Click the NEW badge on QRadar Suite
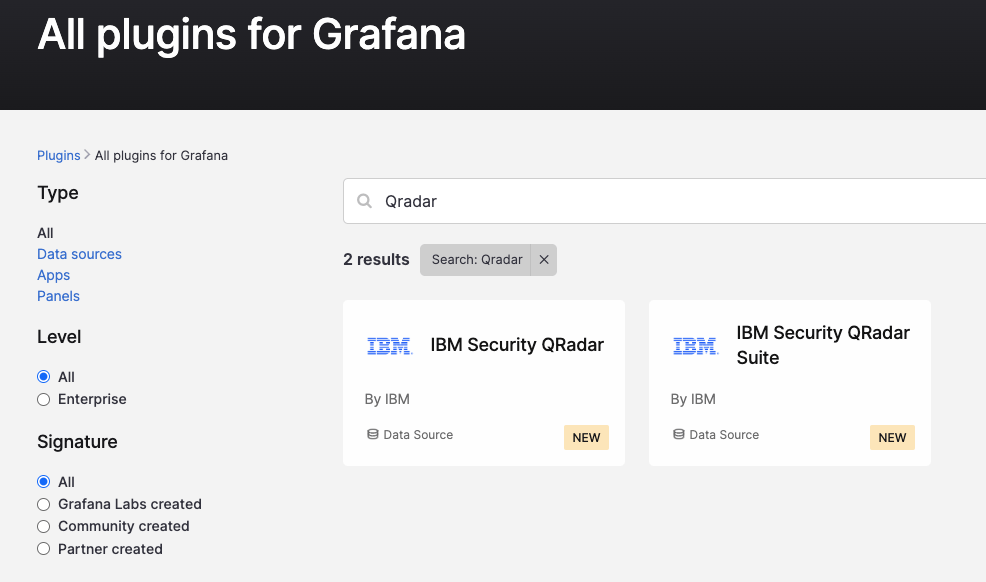The image size is (986, 582). tap(892, 437)
